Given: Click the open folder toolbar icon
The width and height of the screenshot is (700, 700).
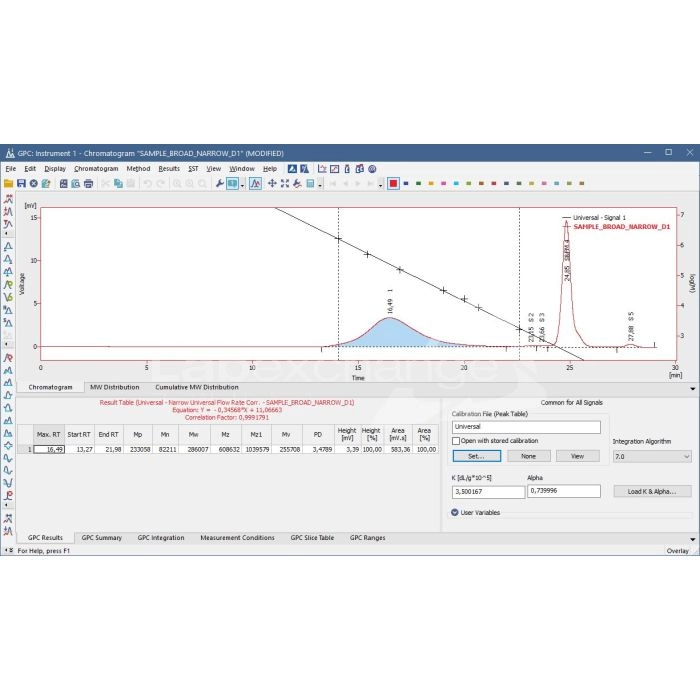Looking at the screenshot, I should (9, 183).
